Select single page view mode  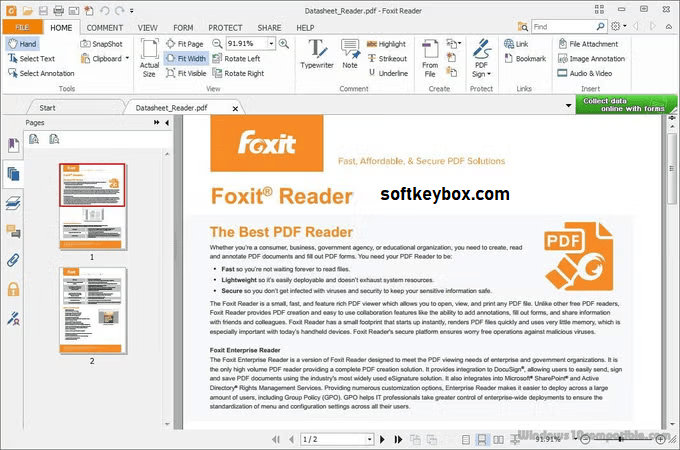466,440
